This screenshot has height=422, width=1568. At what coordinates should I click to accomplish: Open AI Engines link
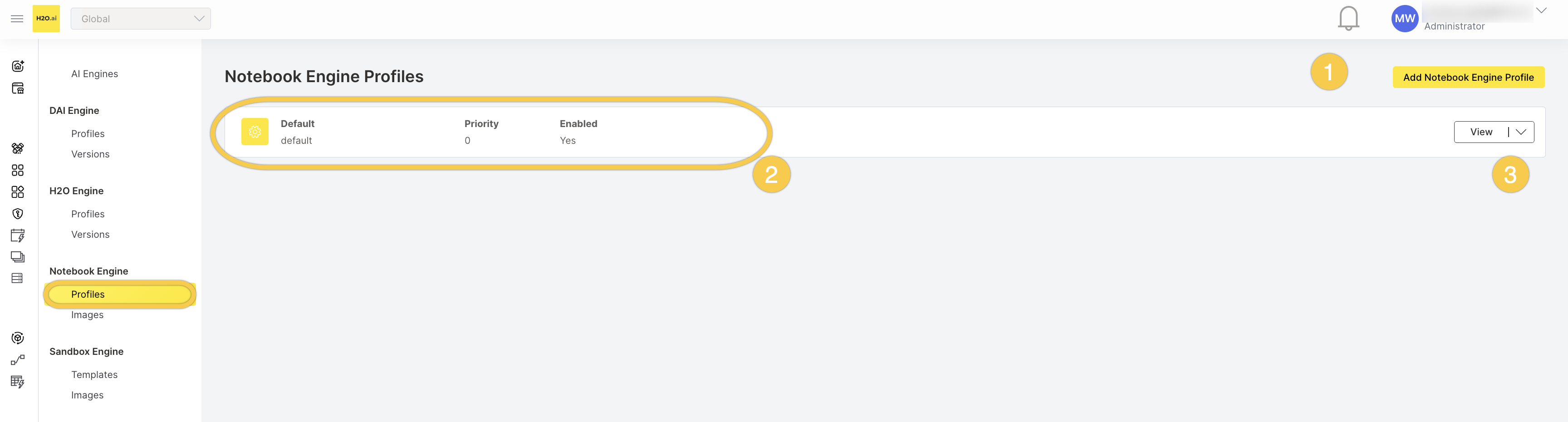[94, 74]
